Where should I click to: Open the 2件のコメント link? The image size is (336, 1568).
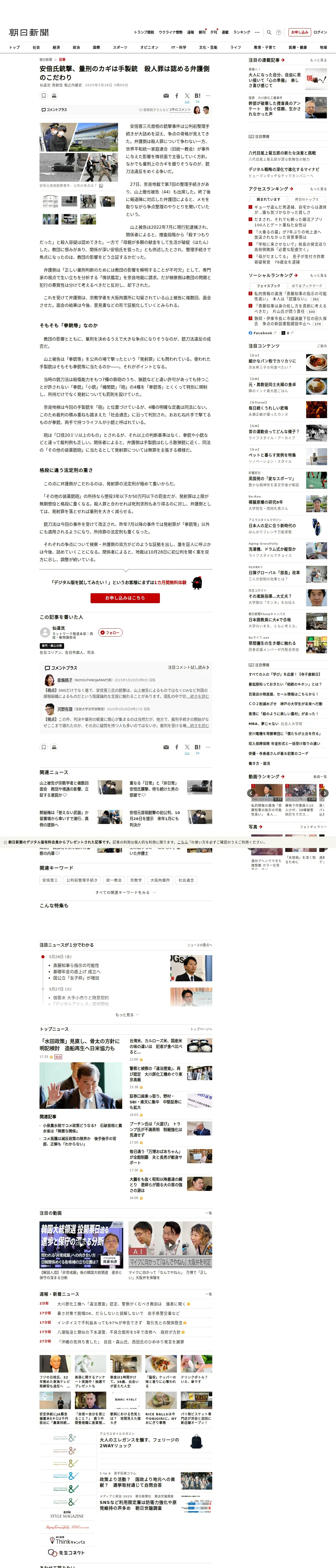point(180,110)
